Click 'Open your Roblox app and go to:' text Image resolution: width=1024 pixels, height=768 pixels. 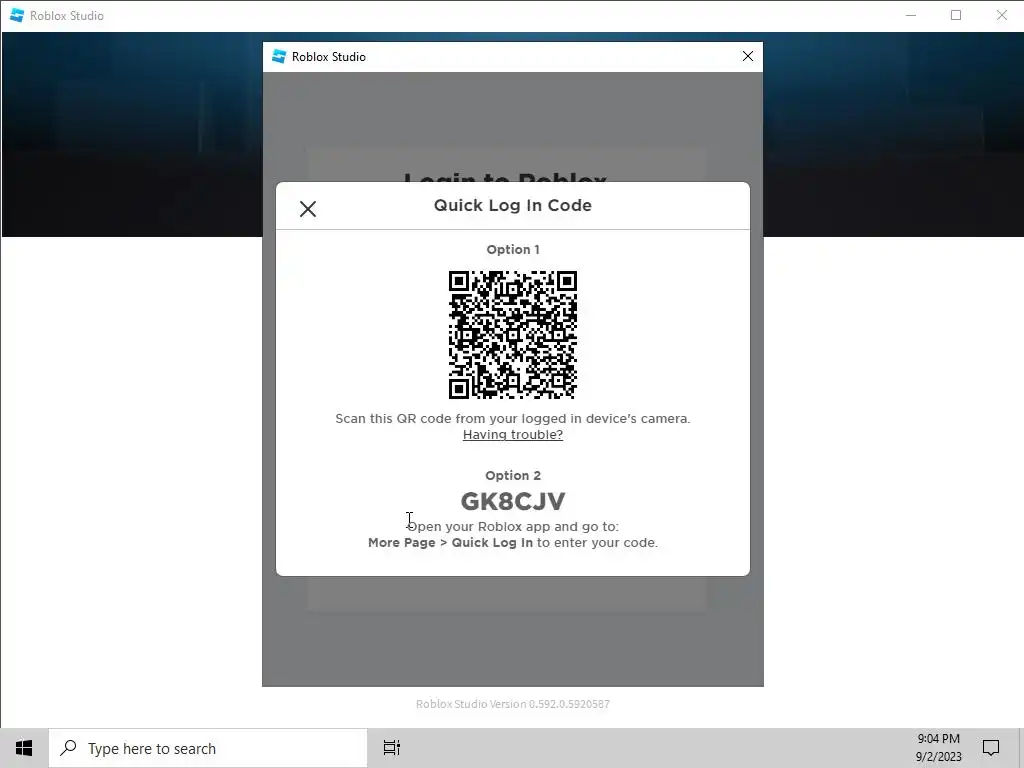tap(513, 526)
